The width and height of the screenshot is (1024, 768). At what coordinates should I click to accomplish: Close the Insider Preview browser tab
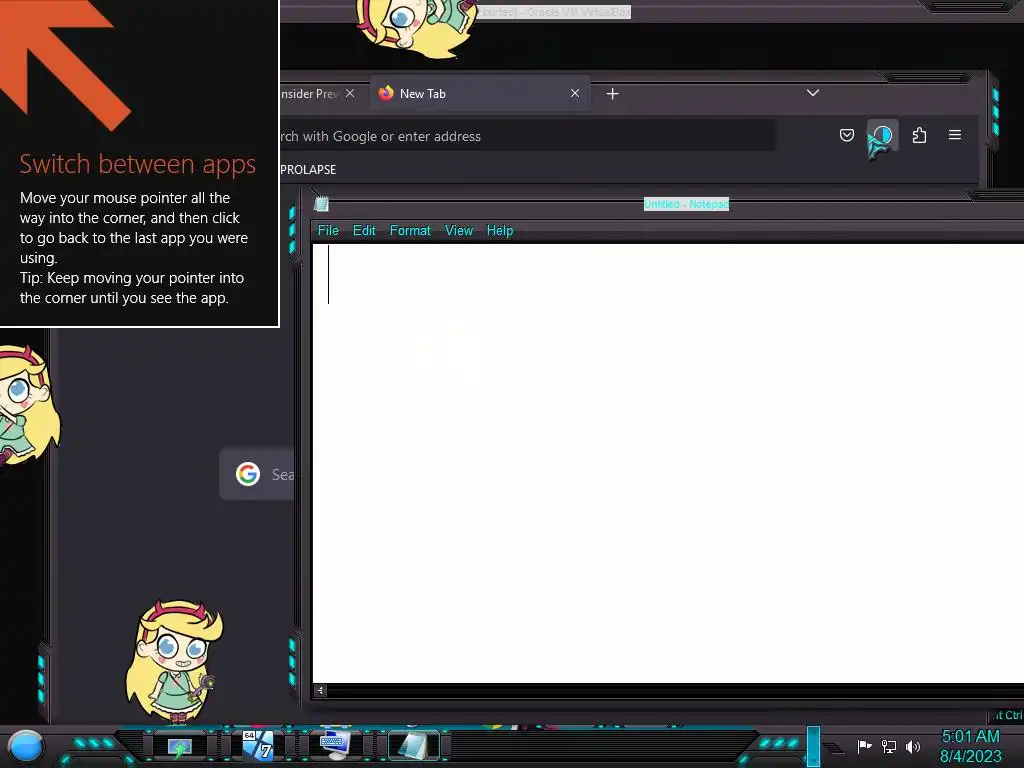tap(350, 93)
